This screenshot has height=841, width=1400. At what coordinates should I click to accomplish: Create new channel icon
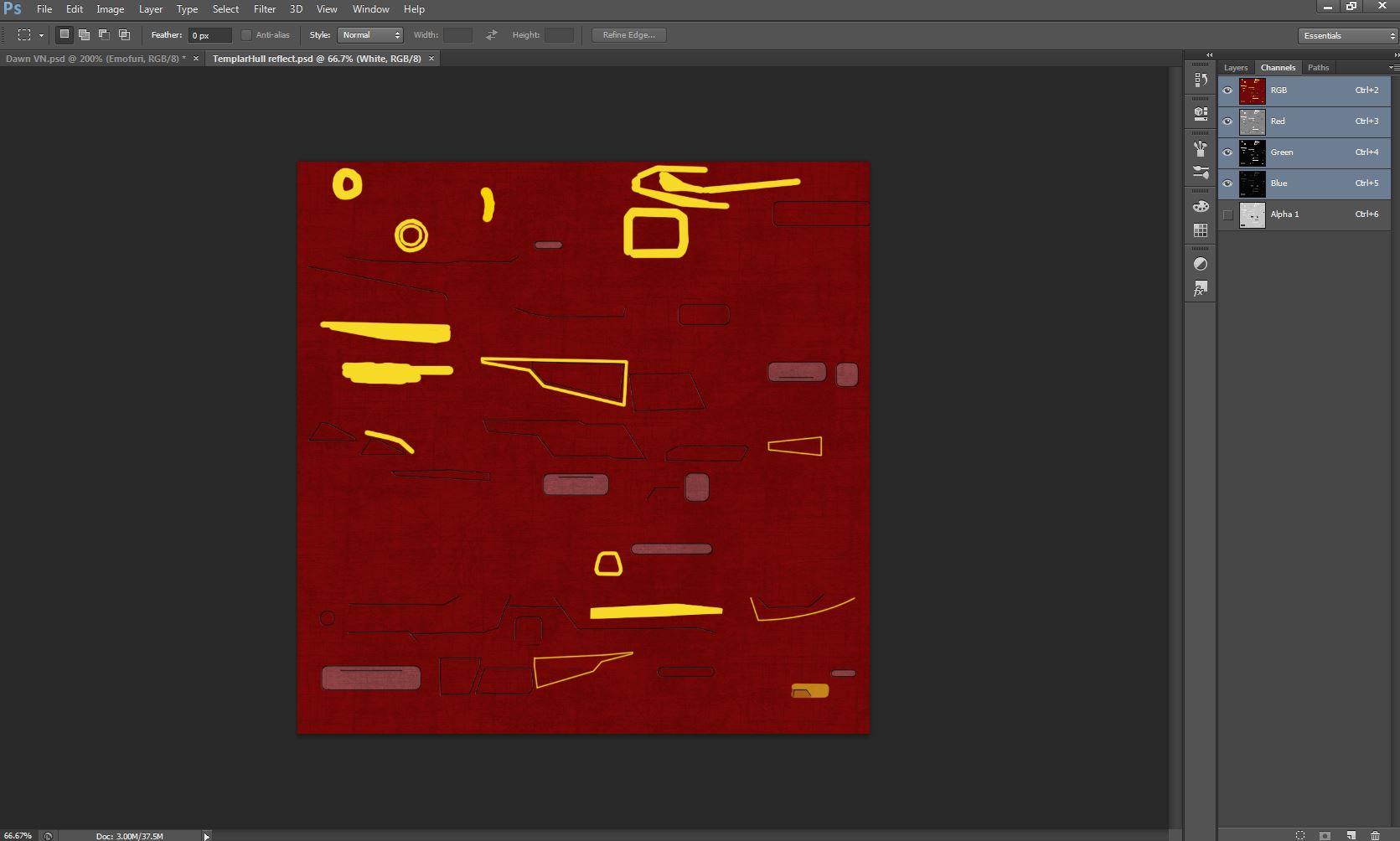[1351, 835]
